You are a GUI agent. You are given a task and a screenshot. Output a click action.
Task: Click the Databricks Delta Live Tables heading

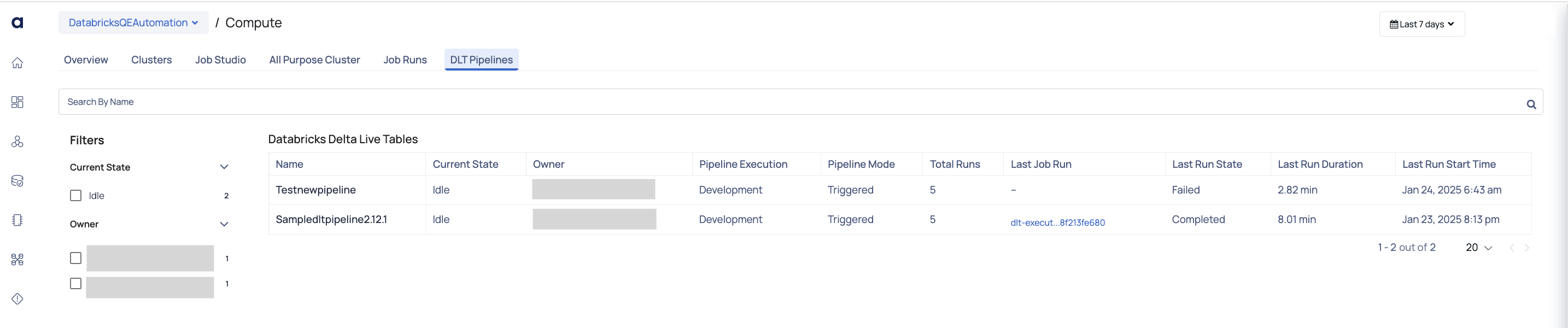coord(343,139)
